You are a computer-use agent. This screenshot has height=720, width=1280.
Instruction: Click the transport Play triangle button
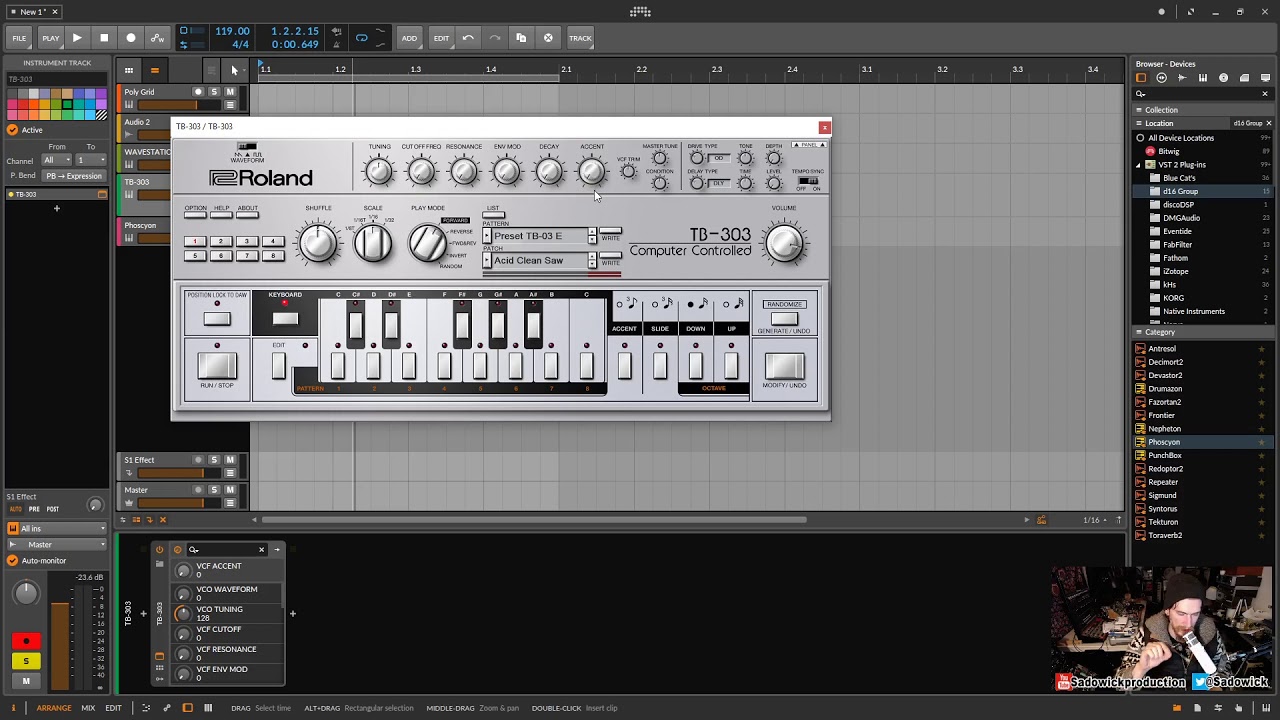click(x=76, y=38)
